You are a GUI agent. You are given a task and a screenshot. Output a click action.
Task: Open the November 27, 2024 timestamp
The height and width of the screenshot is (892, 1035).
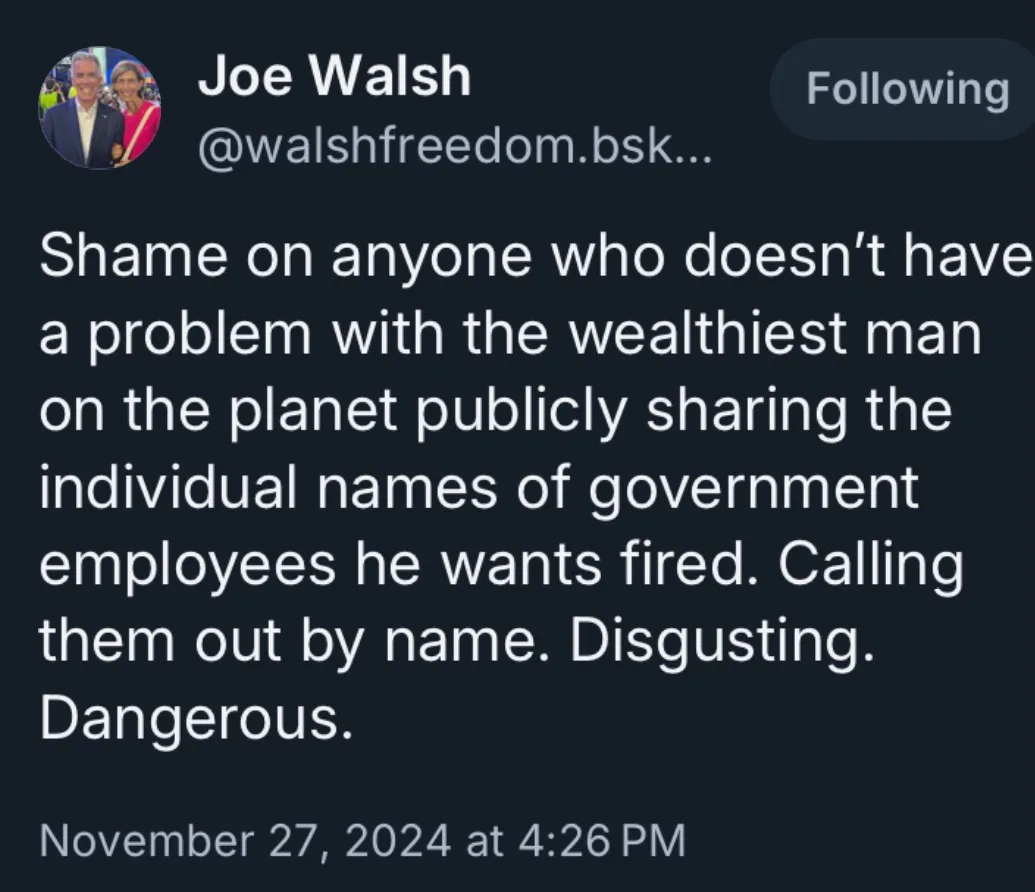(362, 841)
